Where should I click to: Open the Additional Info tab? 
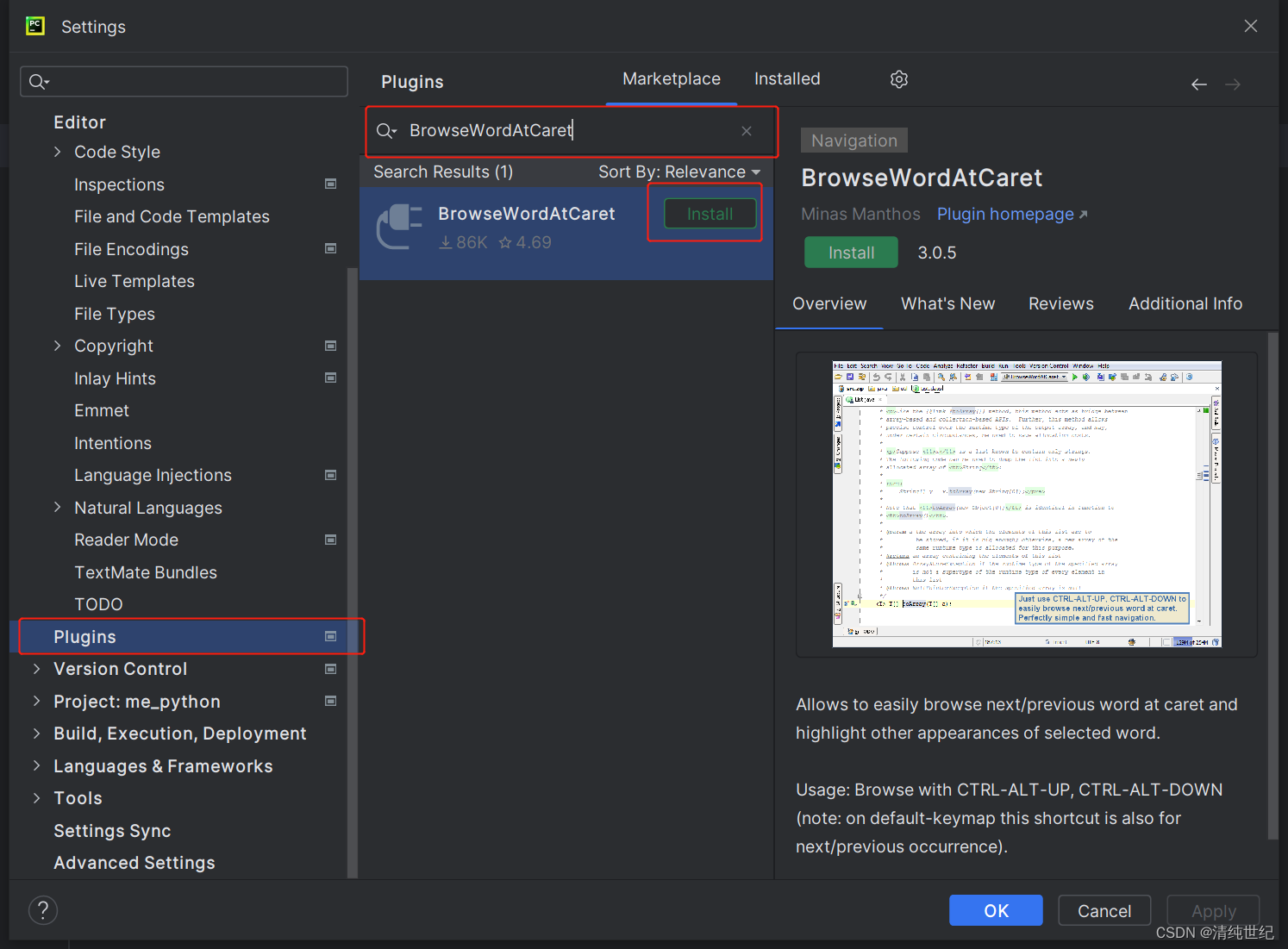pyautogui.click(x=1185, y=303)
